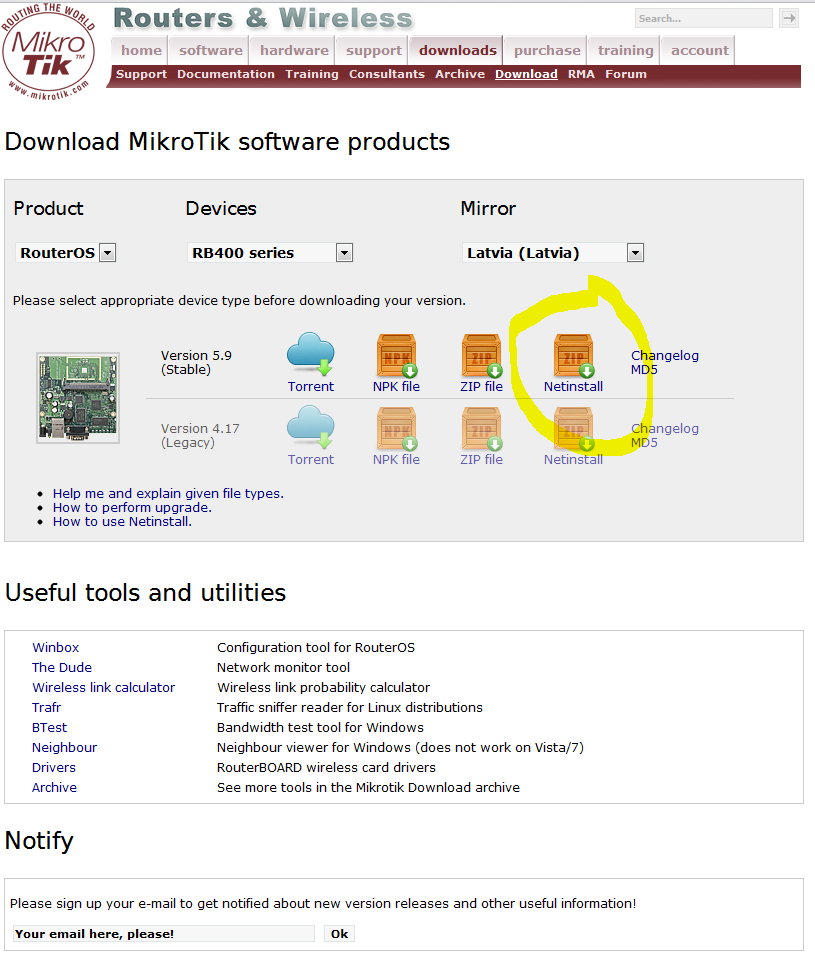Open the Mirror dropdown showing Latvia
The width and height of the screenshot is (815, 963).
pyautogui.click(x=553, y=252)
